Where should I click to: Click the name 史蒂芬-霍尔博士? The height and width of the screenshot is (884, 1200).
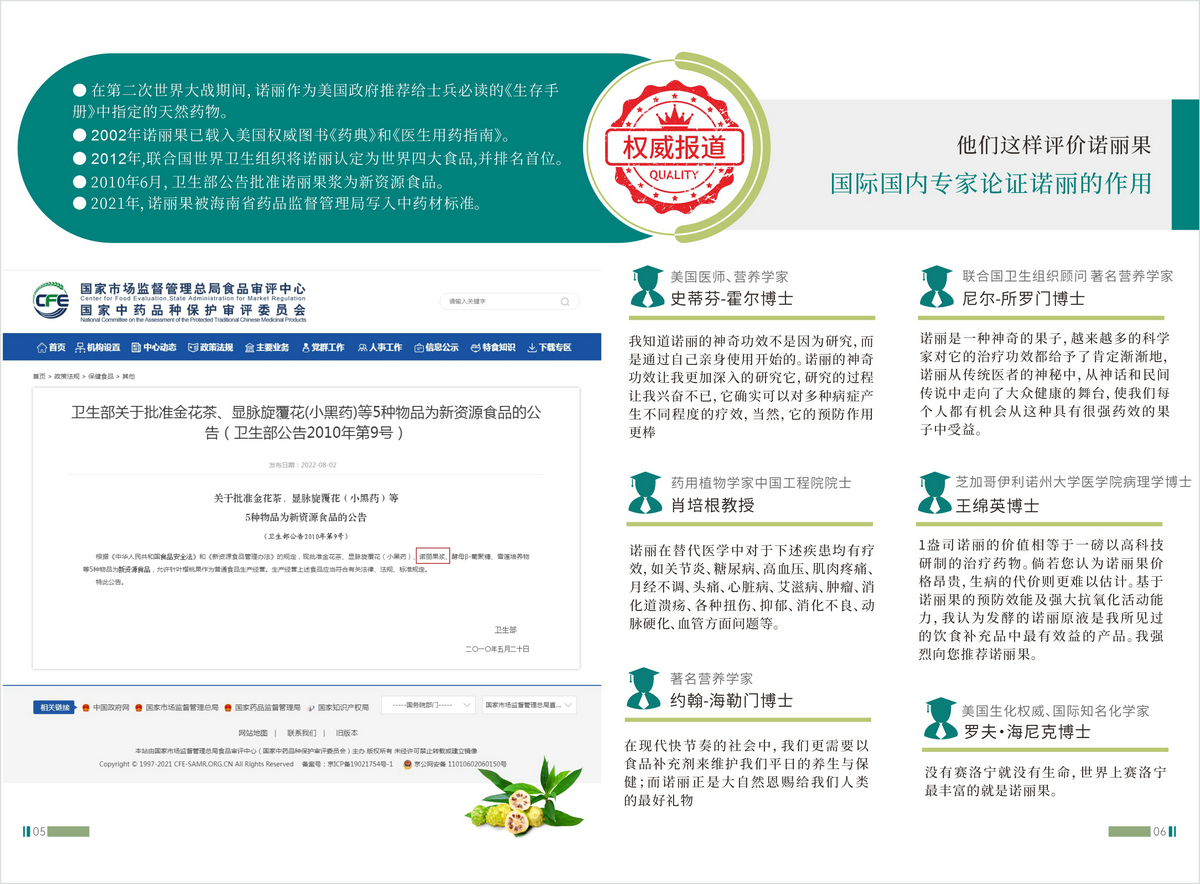tap(731, 298)
